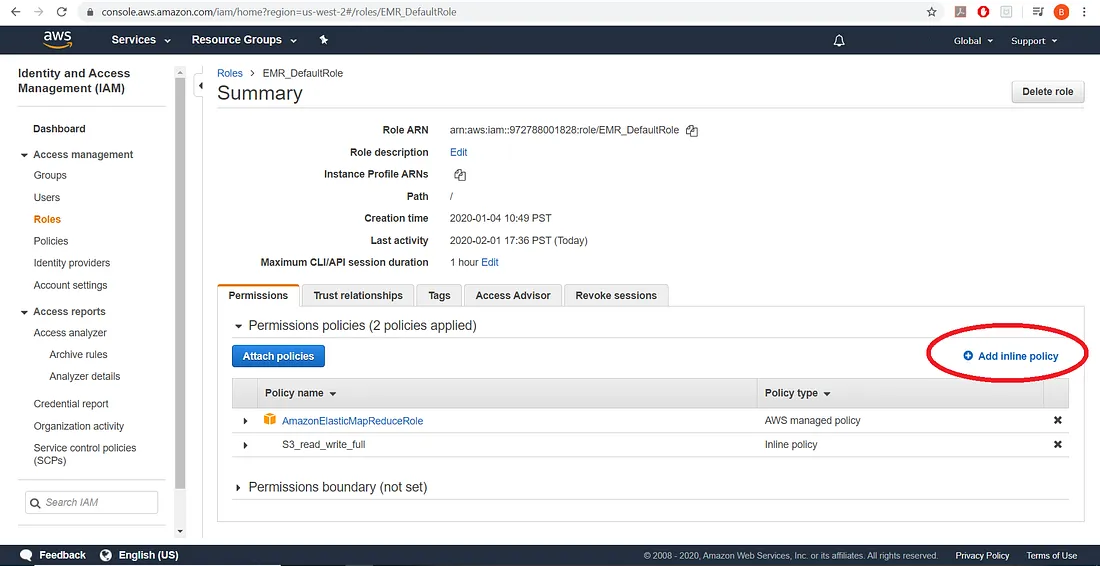Open the Revoke sessions tab

tap(616, 295)
